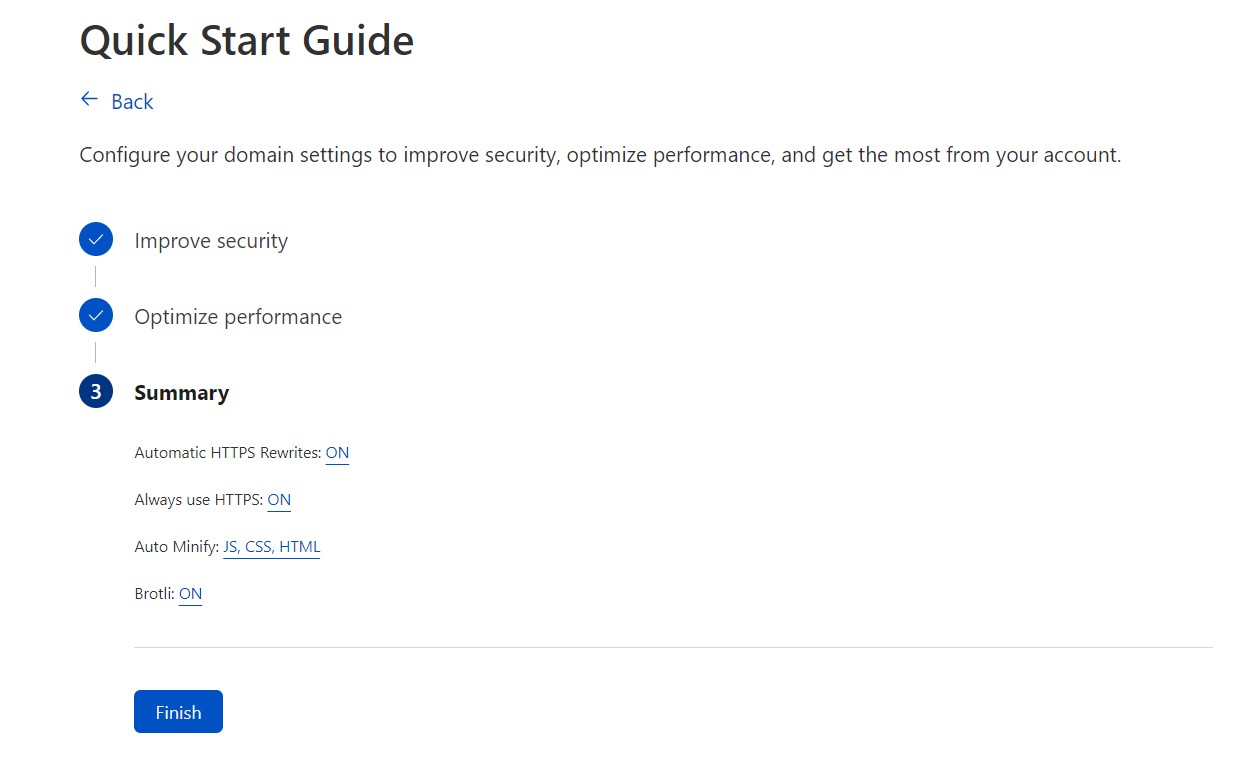Click the ON link for Automatic HTTPS Rewrites

pos(337,452)
